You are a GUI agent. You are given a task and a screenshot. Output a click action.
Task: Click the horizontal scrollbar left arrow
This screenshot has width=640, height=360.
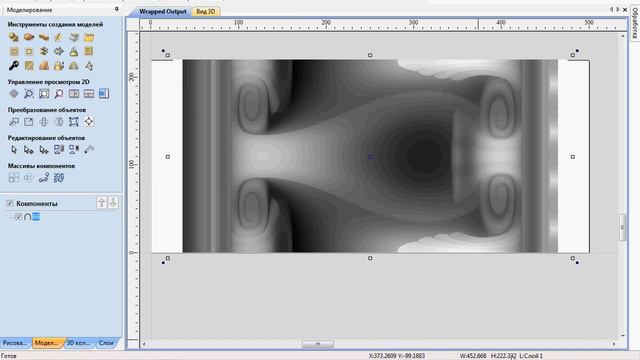pyautogui.click(x=144, y=344)
